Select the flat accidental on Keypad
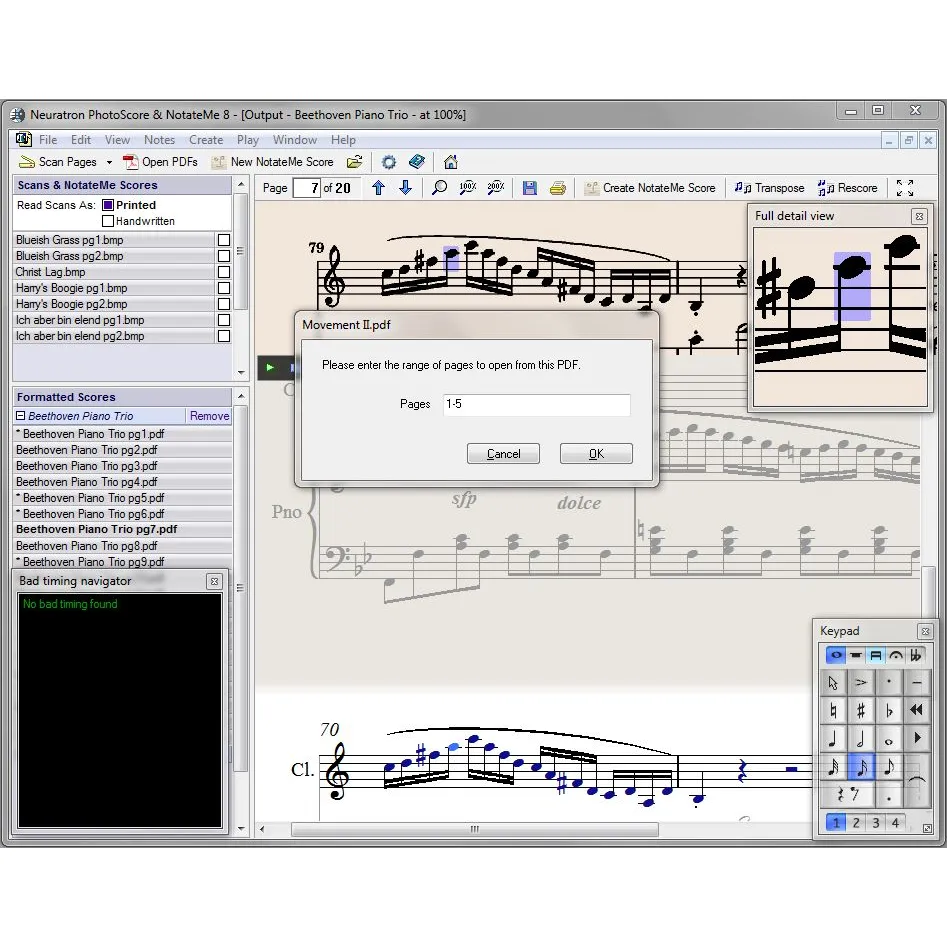 889,710
